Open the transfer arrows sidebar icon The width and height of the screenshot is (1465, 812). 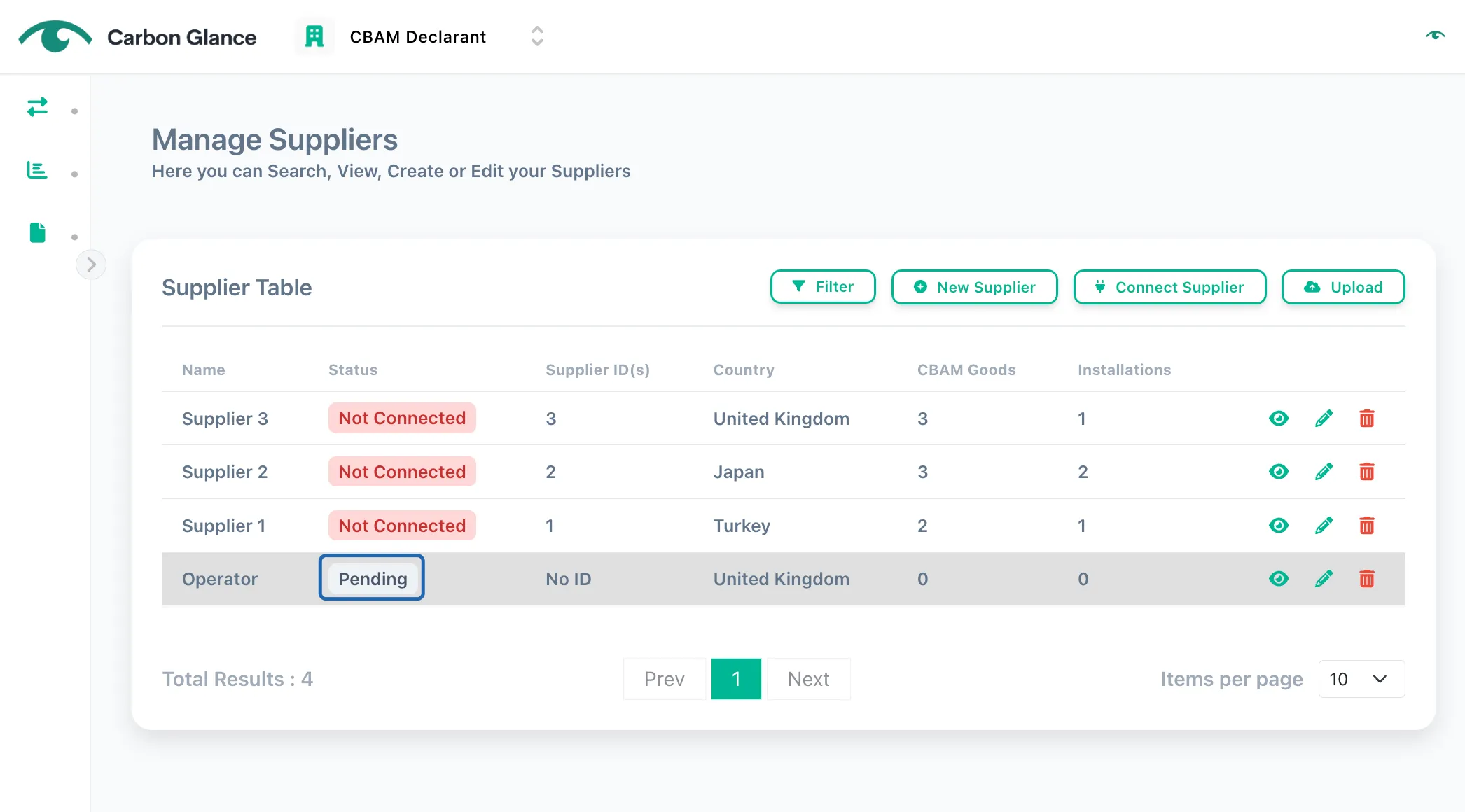click(x=37, y=106)
